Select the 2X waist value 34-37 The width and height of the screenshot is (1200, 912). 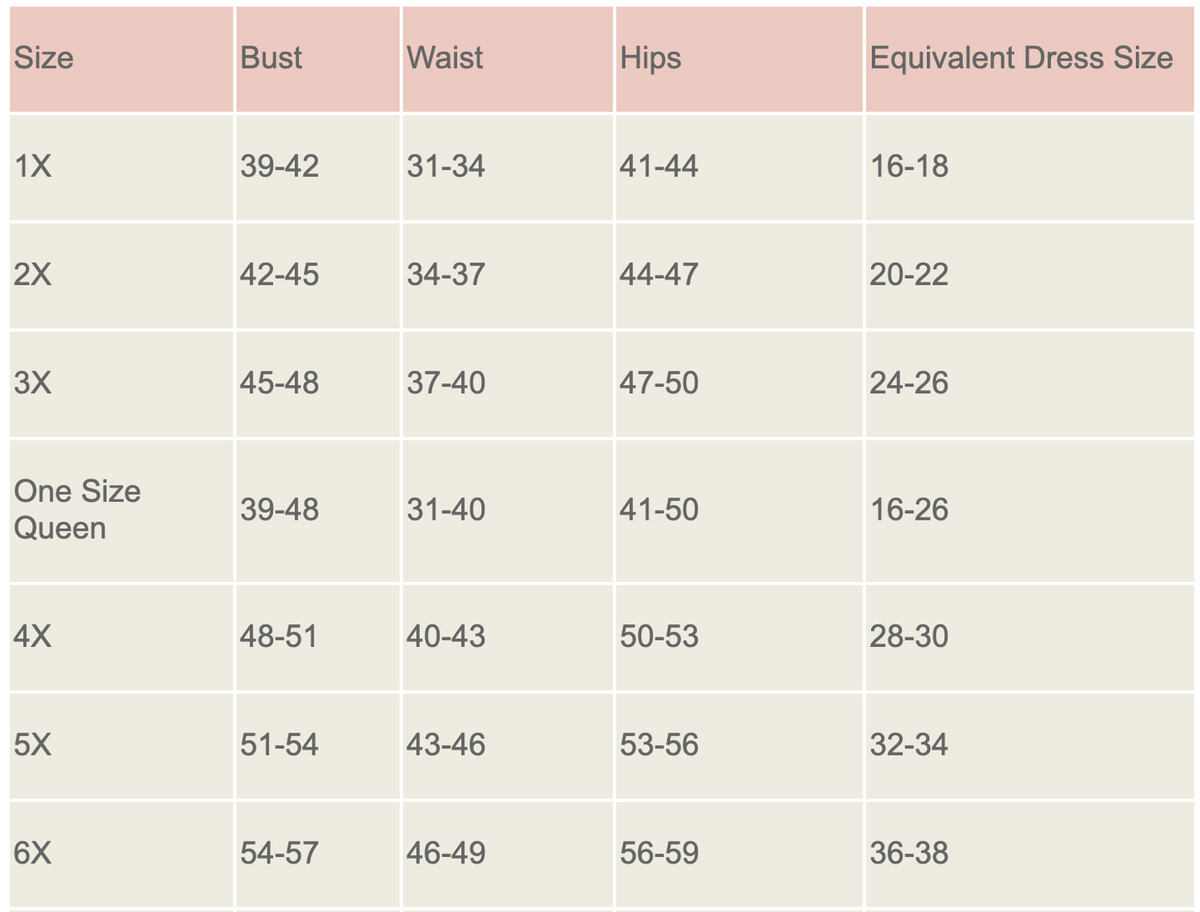tap(446, 274)
